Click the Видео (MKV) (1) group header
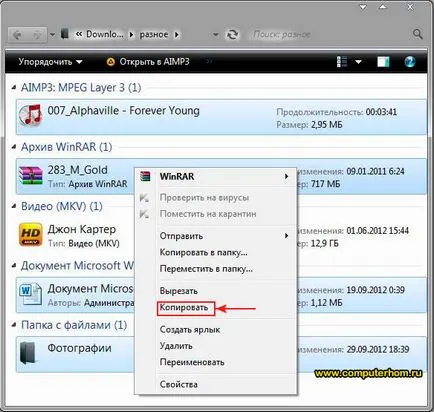The image size is (434, 412). click(x=62, y=206)
